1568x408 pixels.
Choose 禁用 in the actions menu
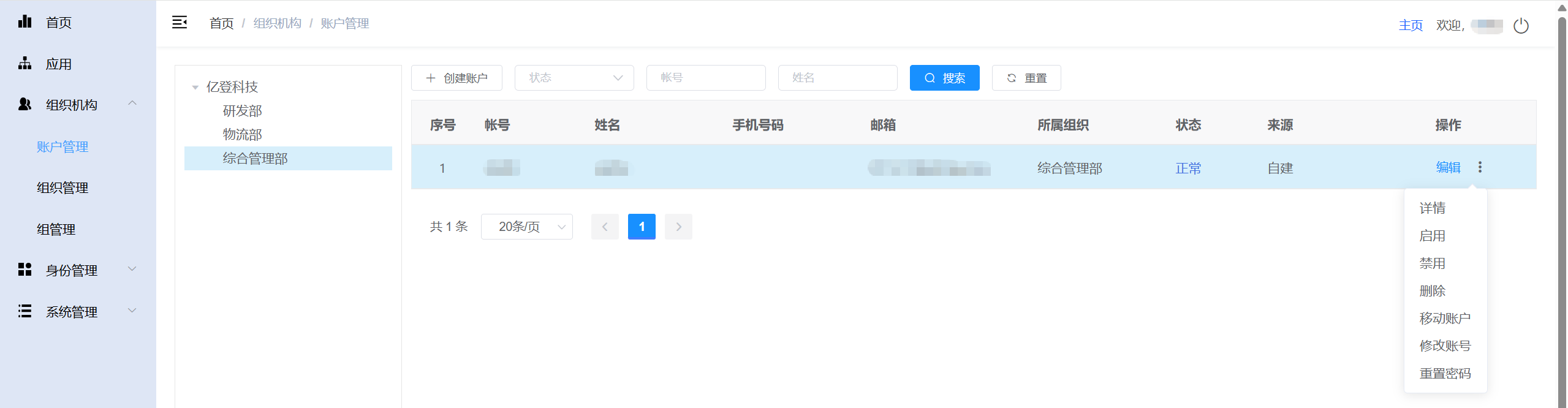point(1432,263)
